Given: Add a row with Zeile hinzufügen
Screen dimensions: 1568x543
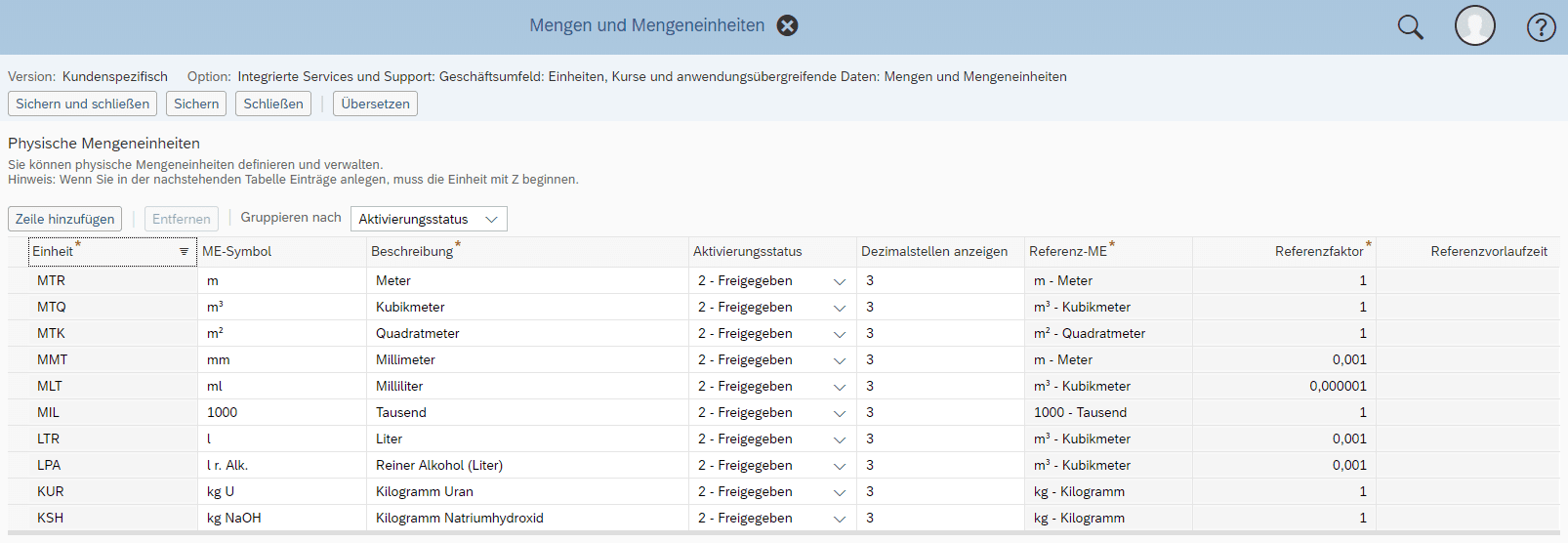Looking at the screenshot, I should (64, 219).
